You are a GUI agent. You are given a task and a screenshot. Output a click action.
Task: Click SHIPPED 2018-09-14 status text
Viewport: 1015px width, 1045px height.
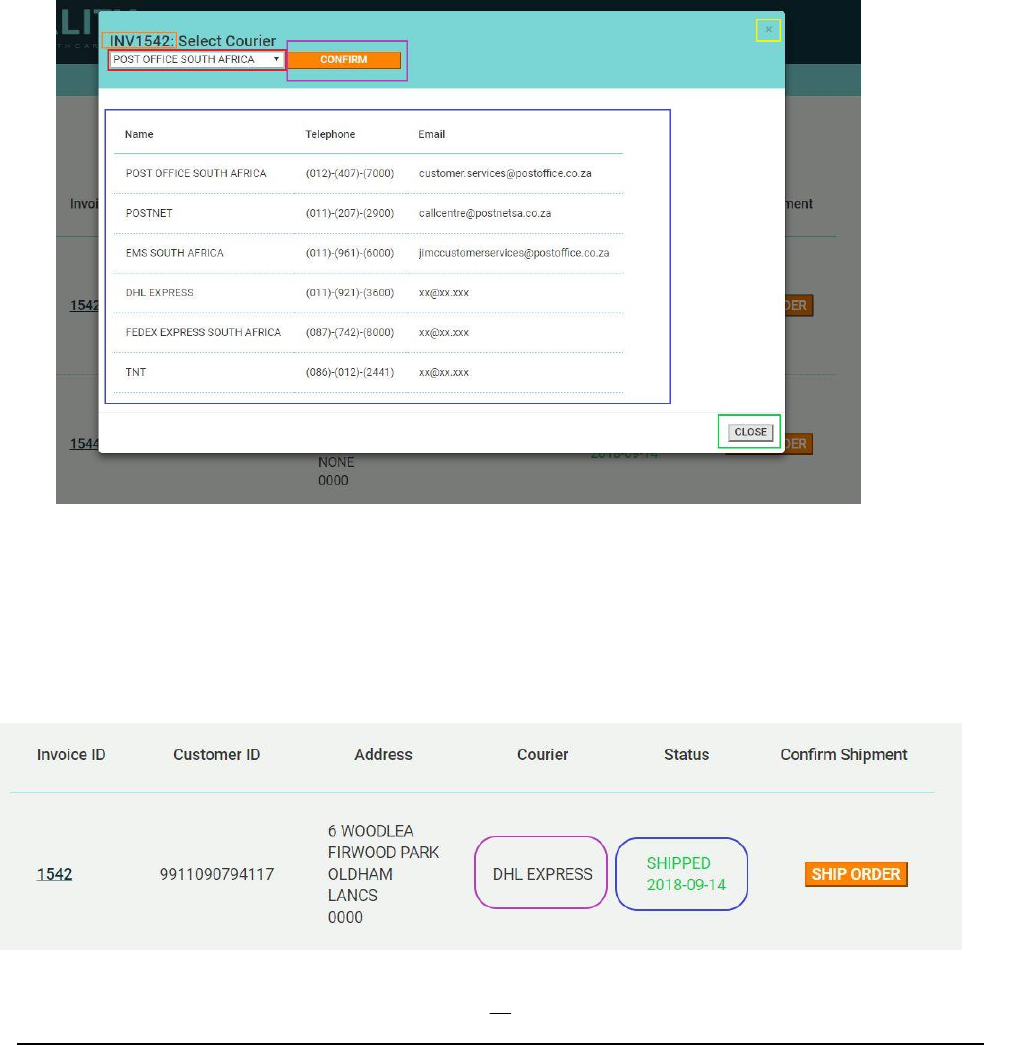pos(686,874)
